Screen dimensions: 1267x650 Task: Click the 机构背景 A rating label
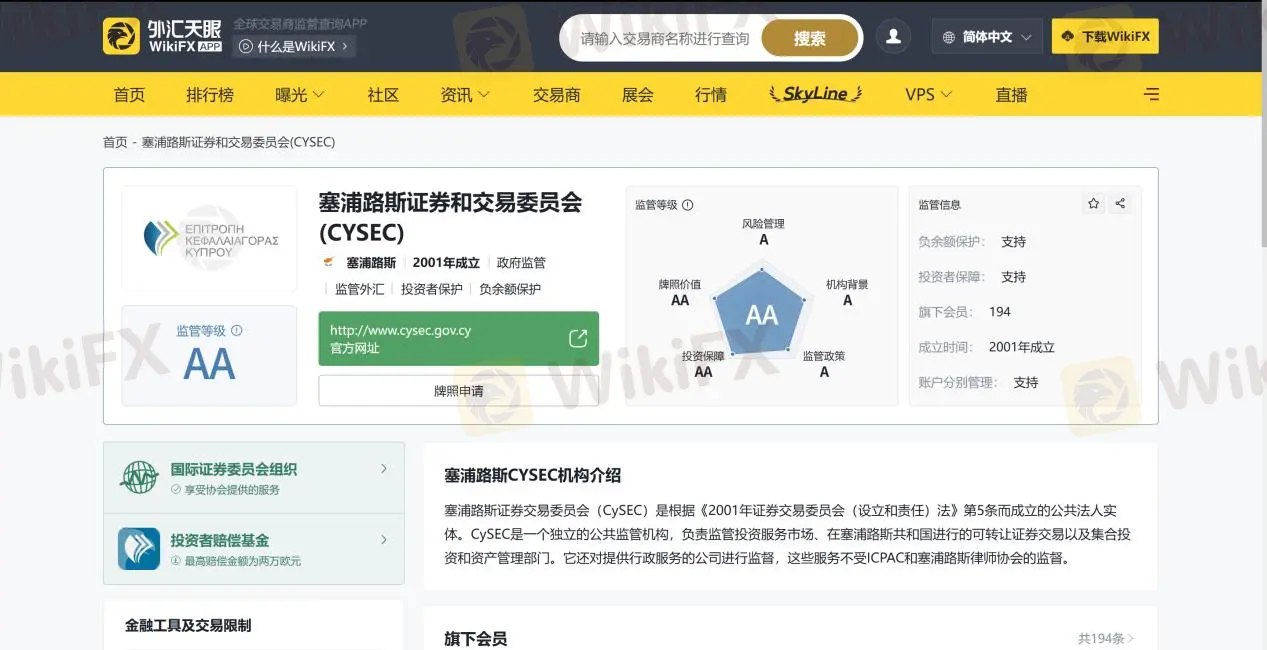pos(847,292)
